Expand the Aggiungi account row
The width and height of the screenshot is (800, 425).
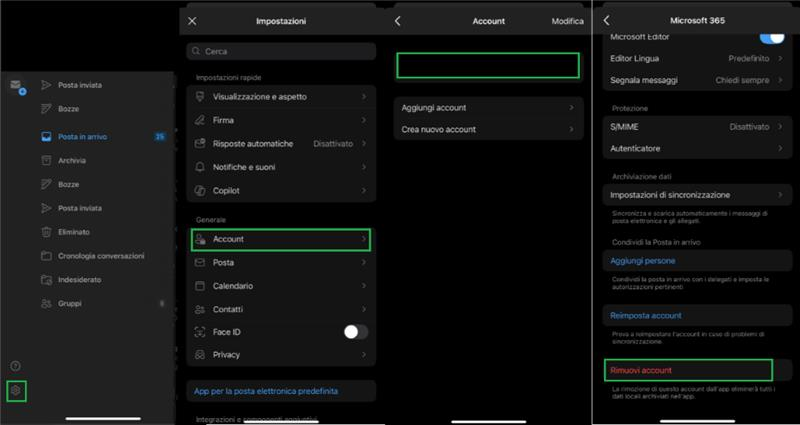coord(488,108)
